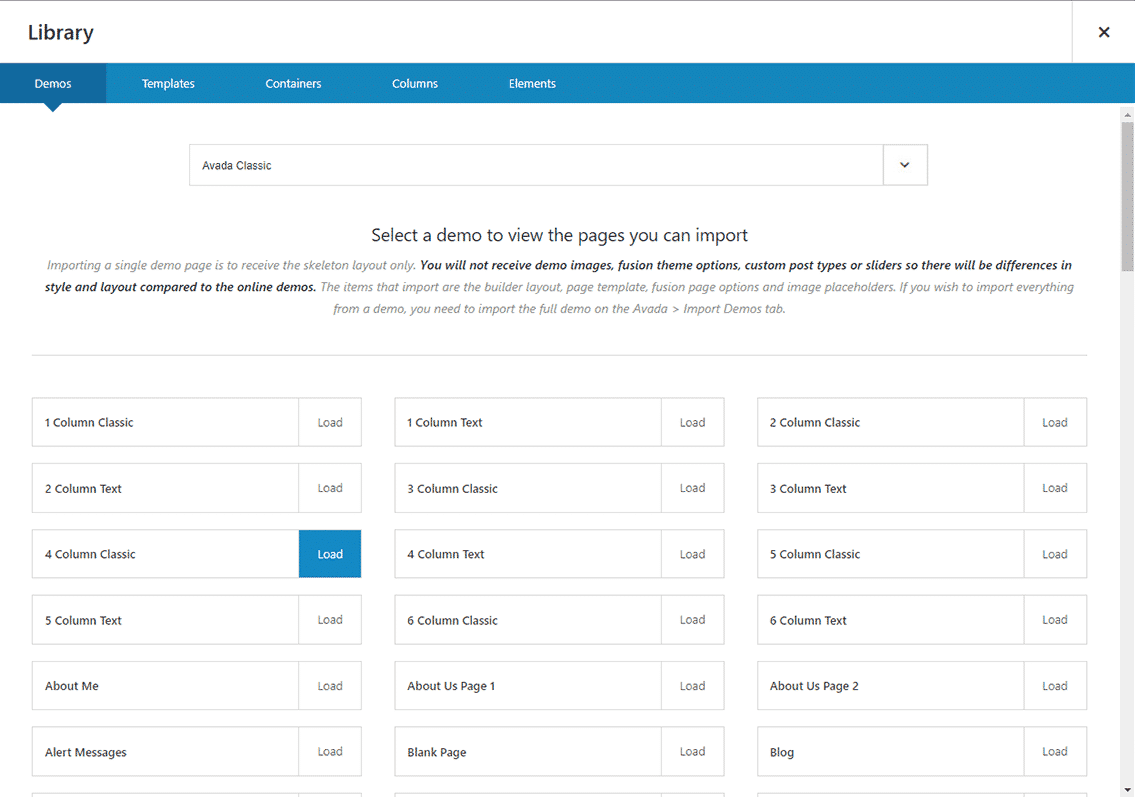Select the 6 Column Classic label
This screenshot has width=1135, height=797.
[452, 620]
